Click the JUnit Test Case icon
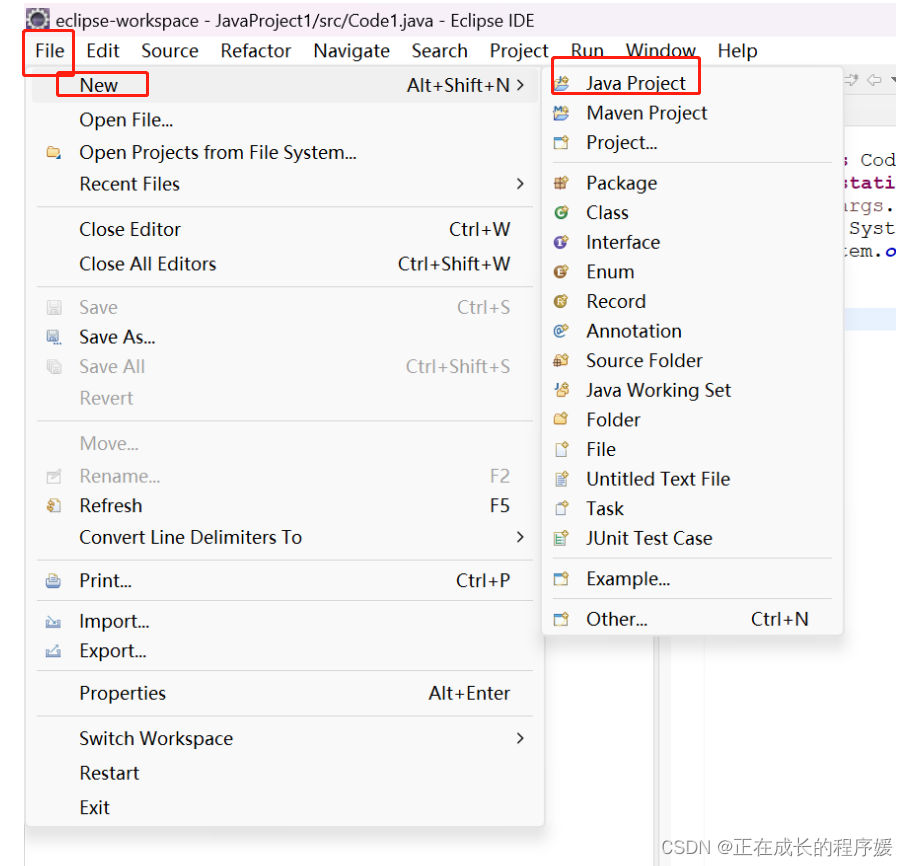Viewport: 908px width, 866px height. (x=561, y=538)
